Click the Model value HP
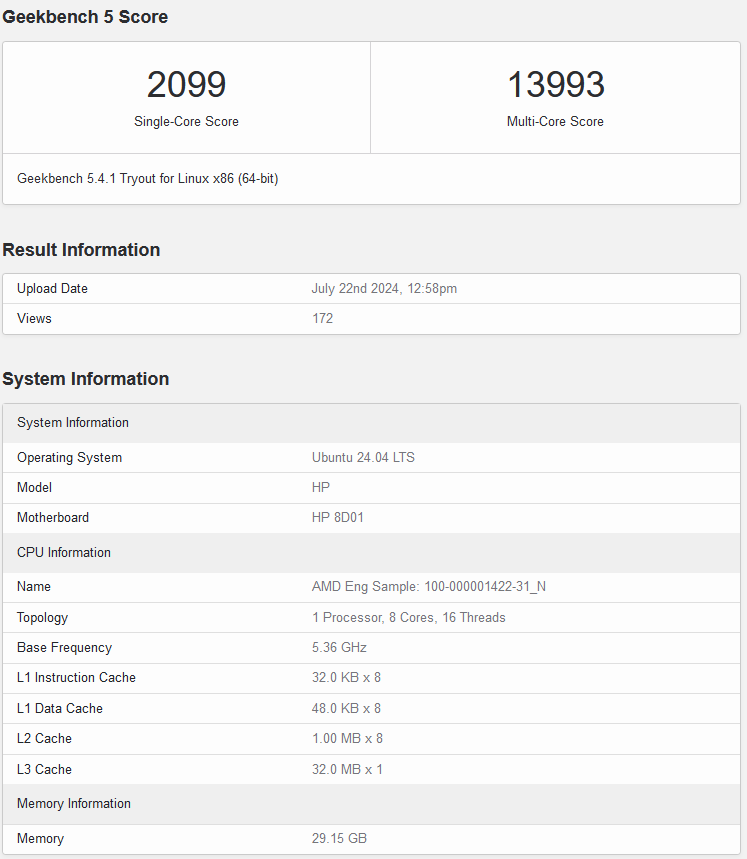747x859 pixels. coord(321,488)
